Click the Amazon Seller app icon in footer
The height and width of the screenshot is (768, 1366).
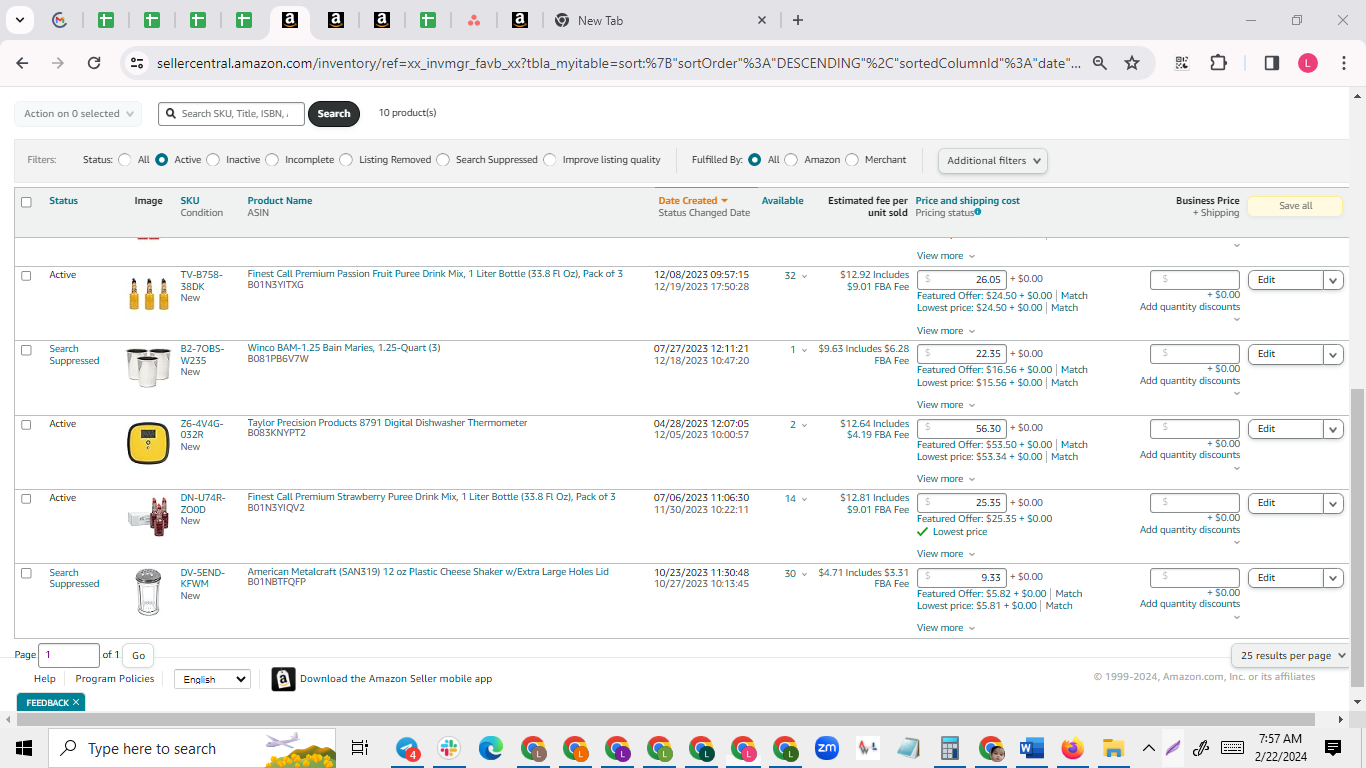(284, 679)
